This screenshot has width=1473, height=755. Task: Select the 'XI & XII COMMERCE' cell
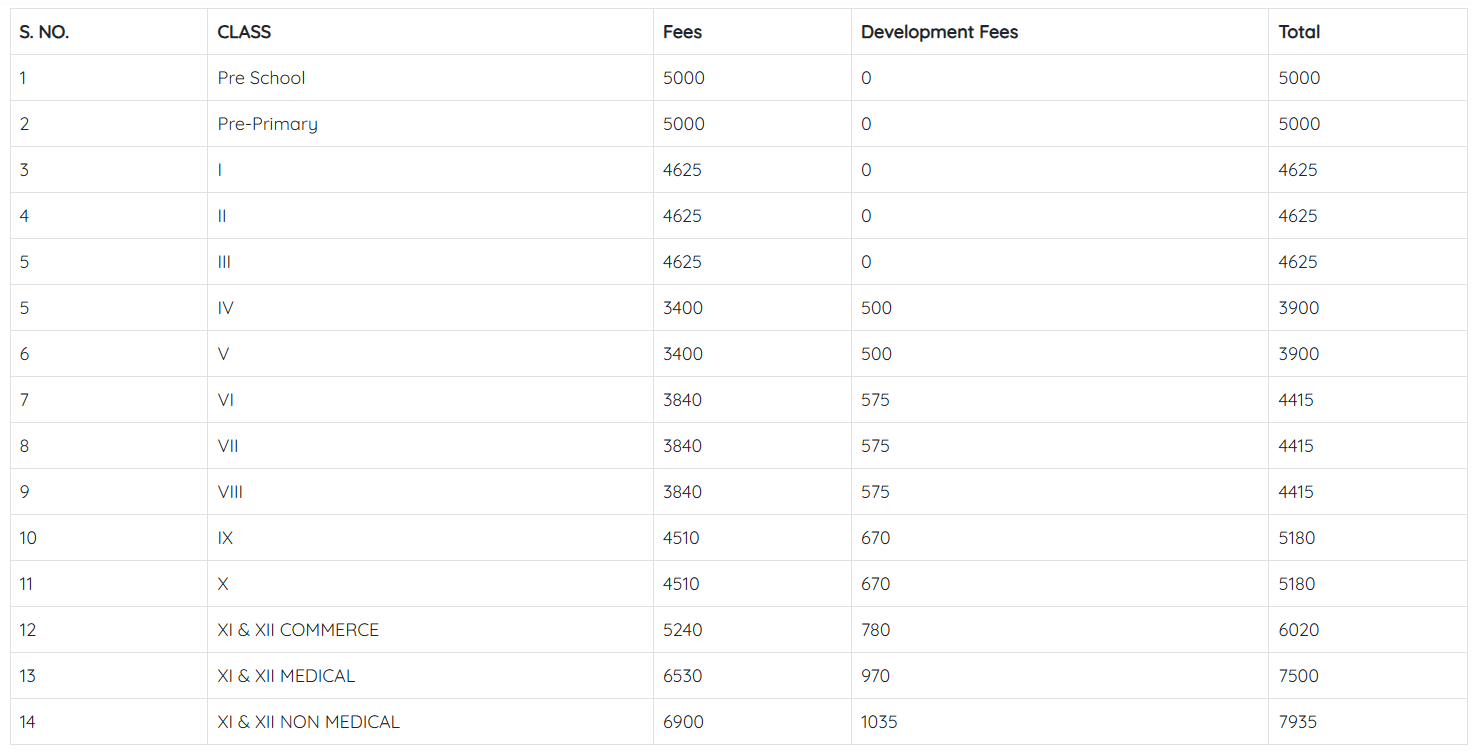298,630
